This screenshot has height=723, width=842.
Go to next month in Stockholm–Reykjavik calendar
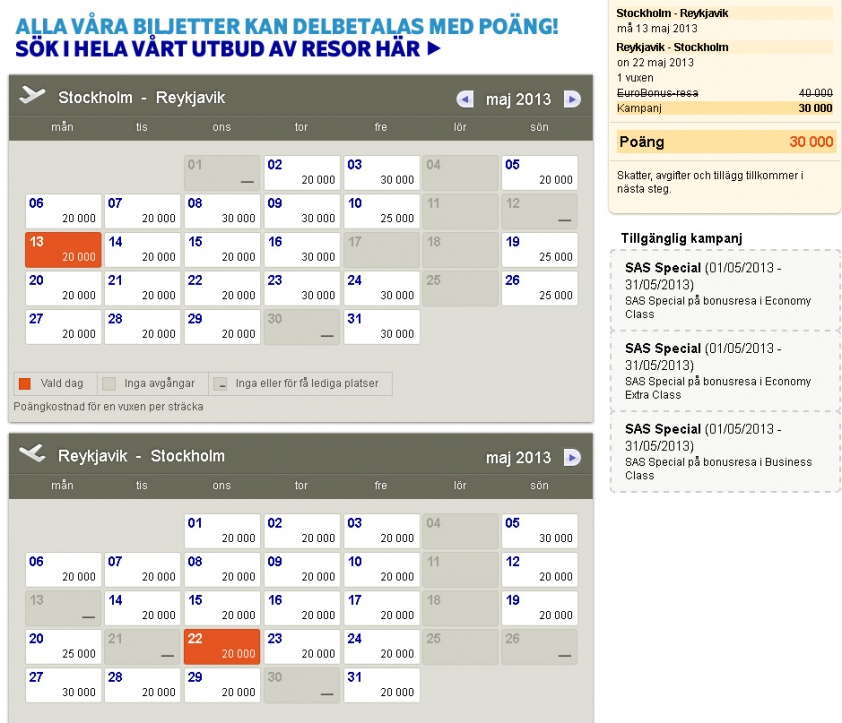pos(572,99)
